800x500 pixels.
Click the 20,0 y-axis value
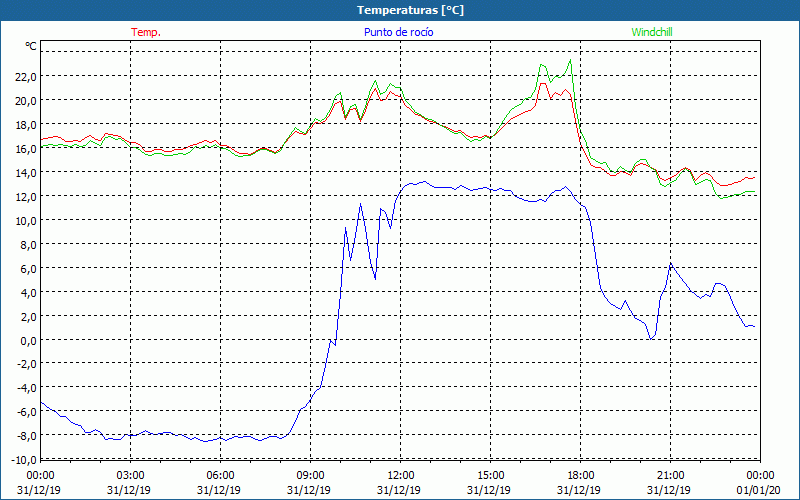click(27, 101)
